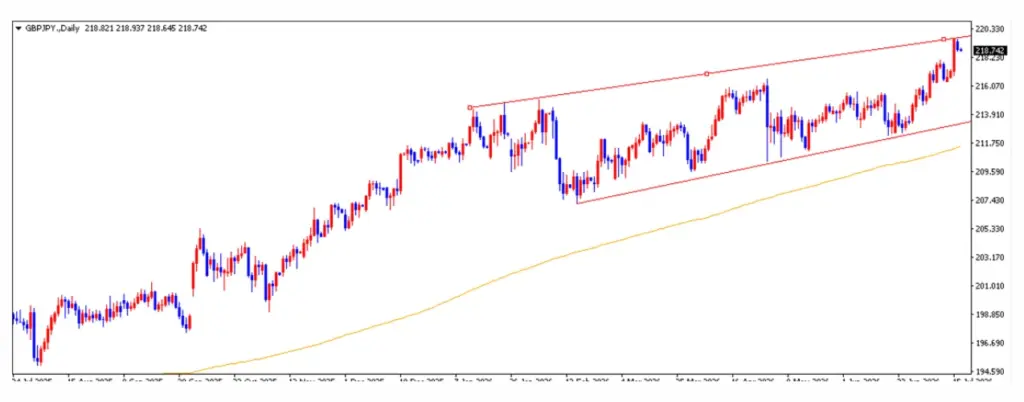Click the lowest candle at chart's far left
Screen dimensions: 1024x402
[39, 358]
